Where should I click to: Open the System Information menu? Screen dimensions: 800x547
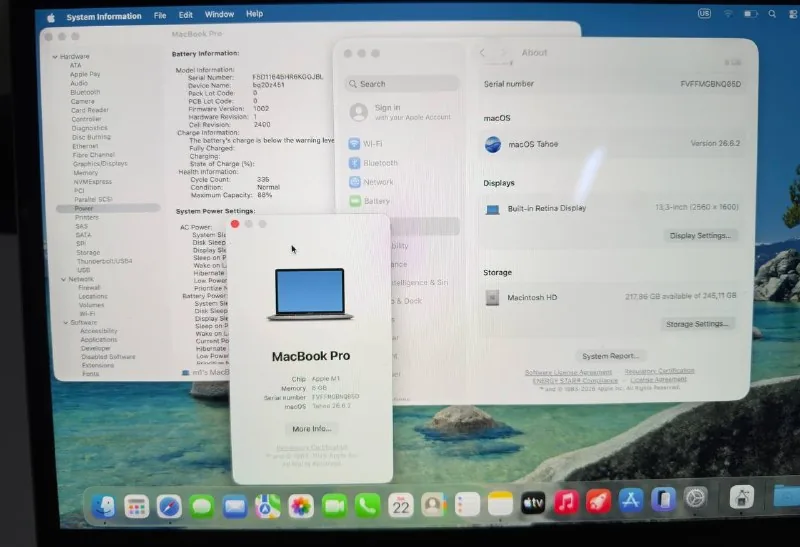(x=104, y=17)
